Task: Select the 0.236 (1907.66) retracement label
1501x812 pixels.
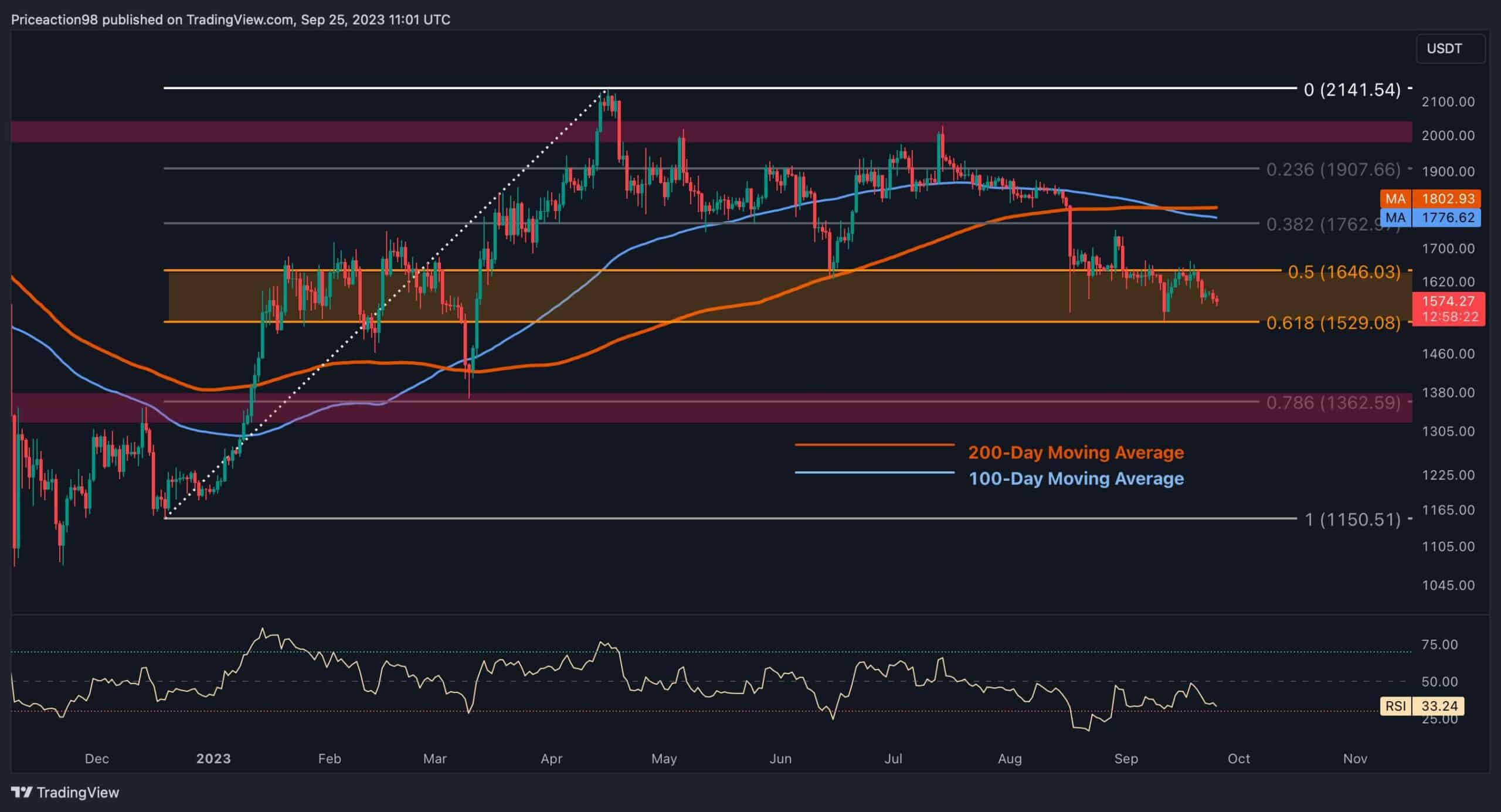Action: 1333,170
